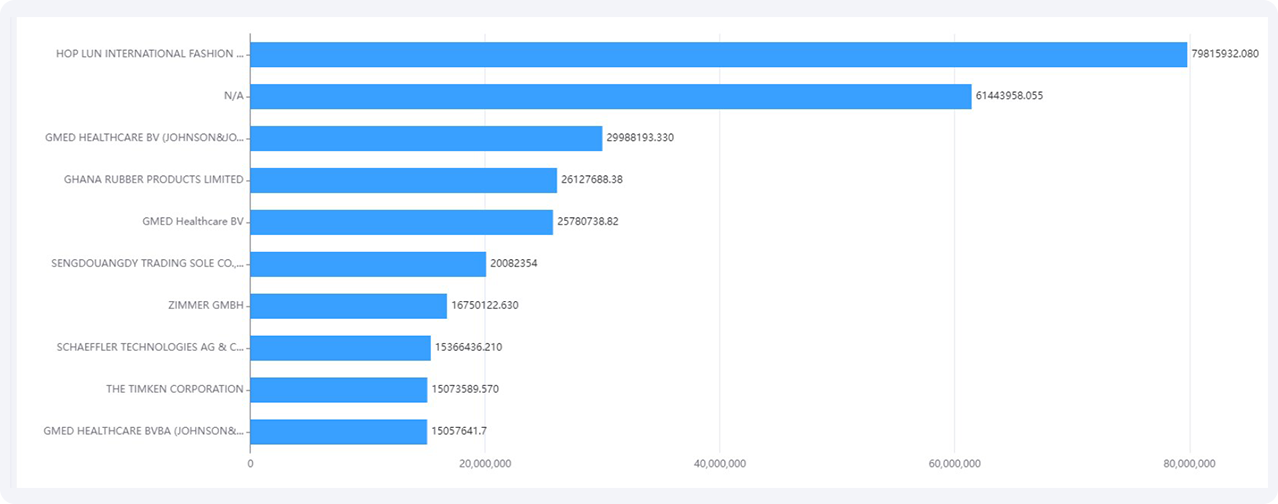Click the ZIMMER GMBH bar

click(x=348, y=306)
